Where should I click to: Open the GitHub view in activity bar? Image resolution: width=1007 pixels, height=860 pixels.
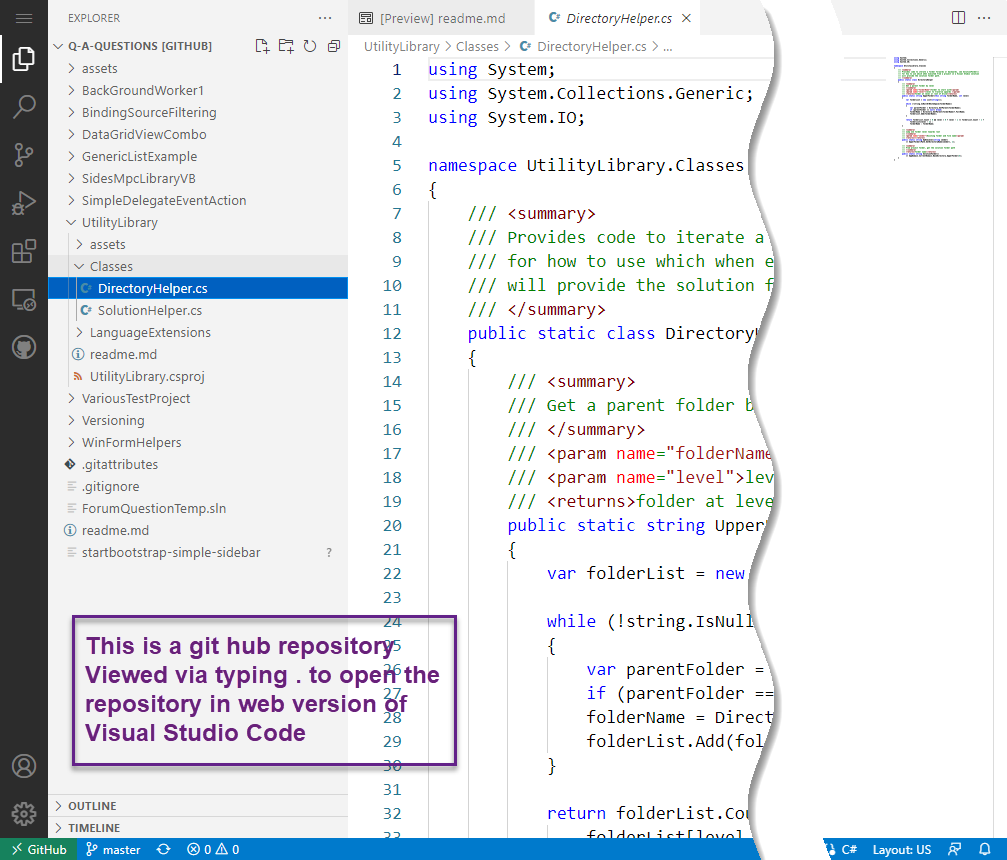tap(24, 347)
